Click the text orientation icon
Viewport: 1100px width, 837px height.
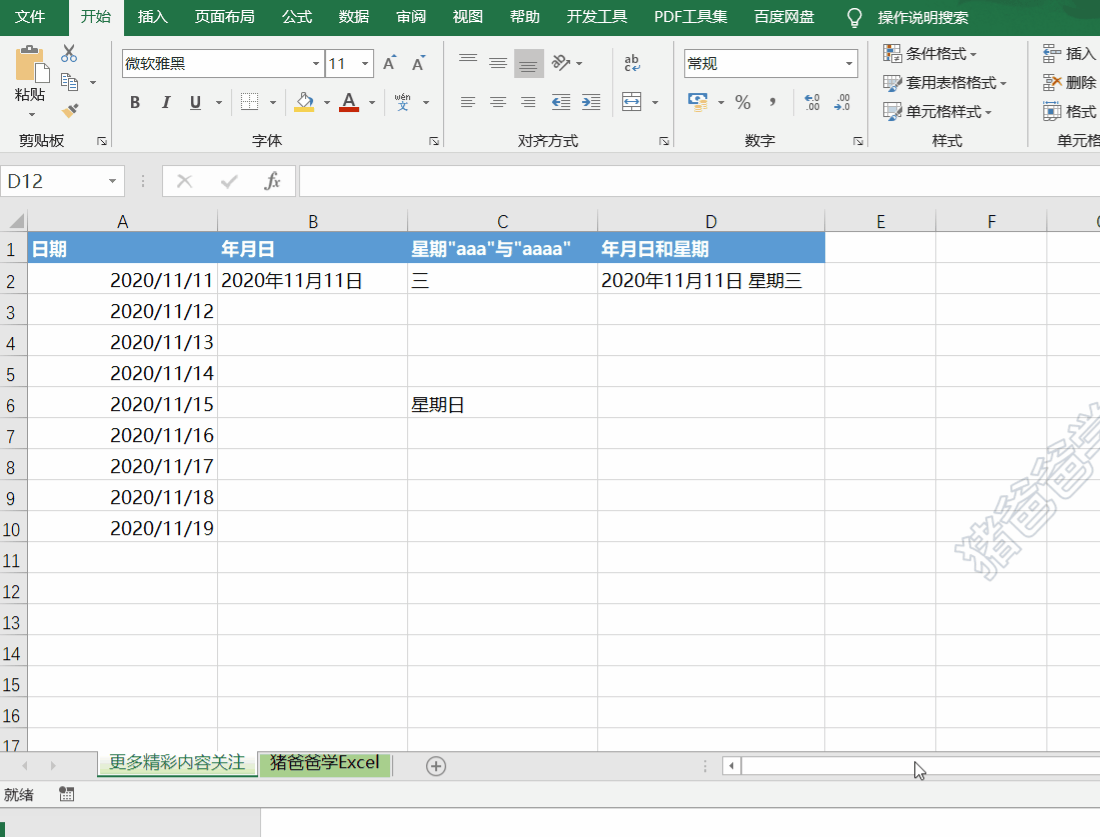(x=561, y=63)
